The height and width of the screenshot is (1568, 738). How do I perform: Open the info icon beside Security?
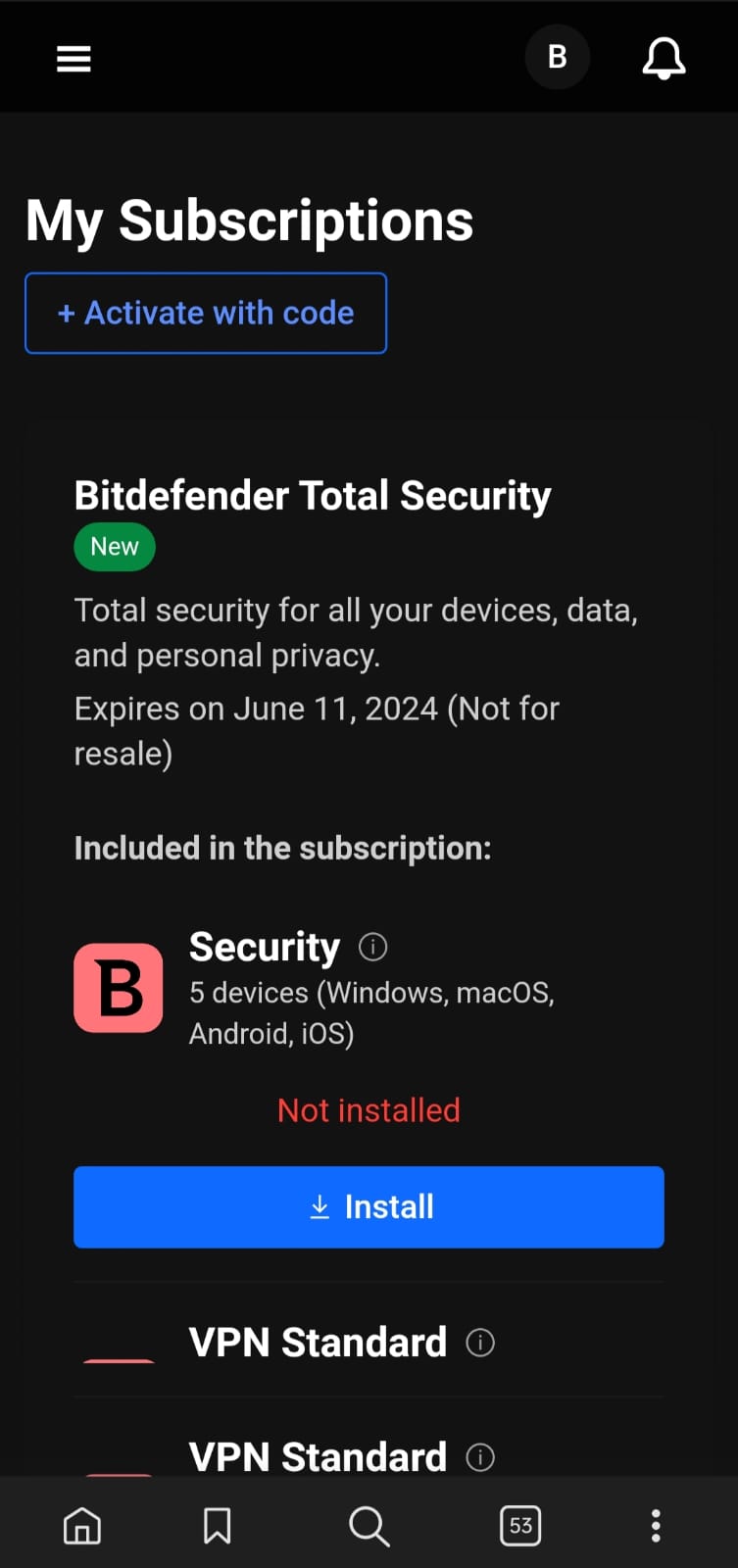[373, 947]
